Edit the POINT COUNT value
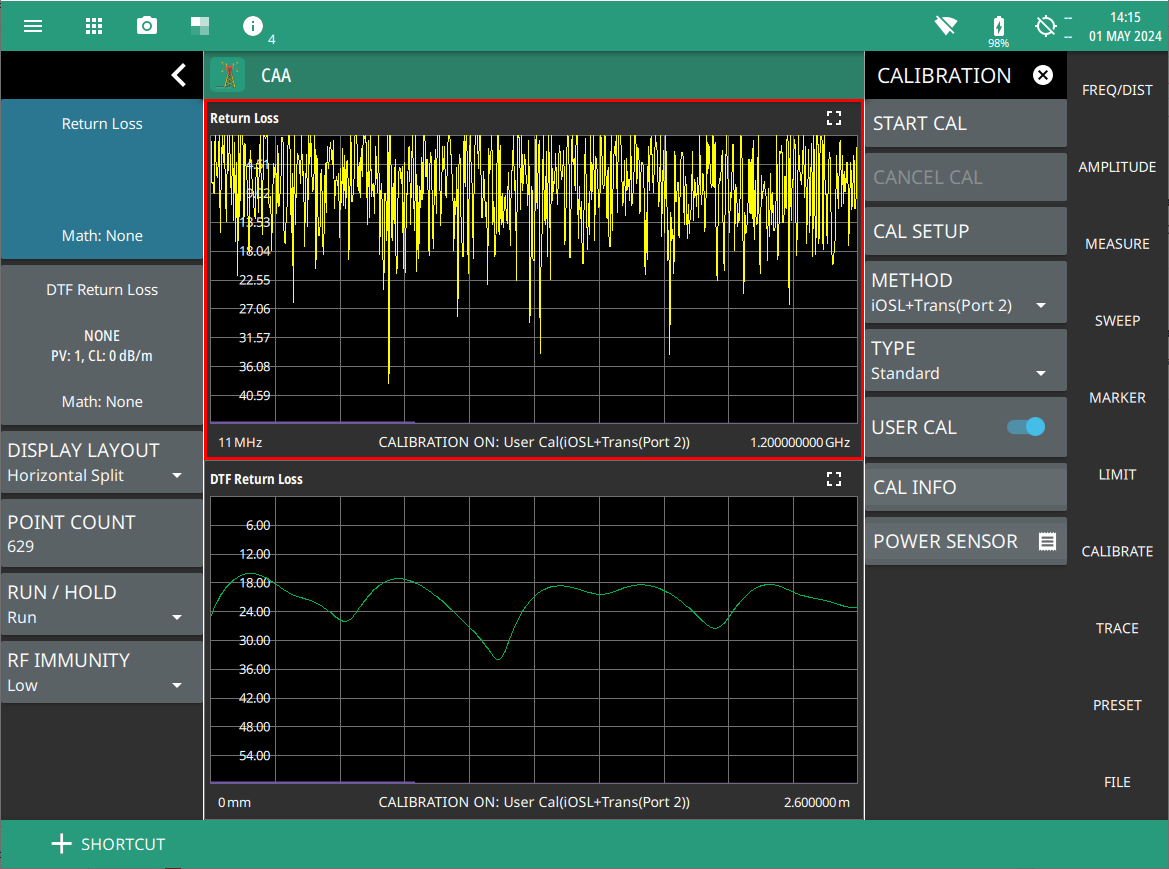1169x869 pixels. click(101, 534)
